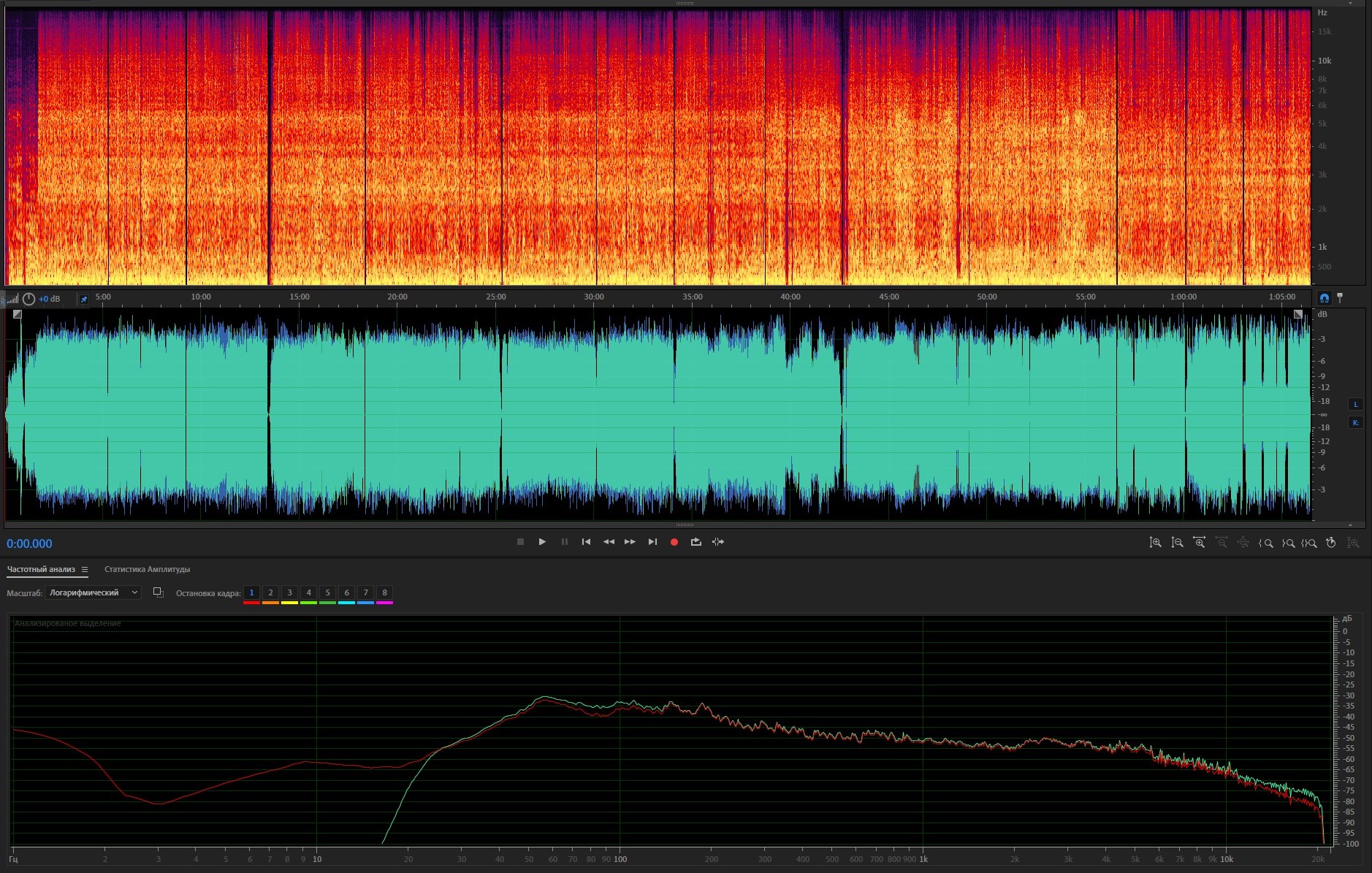Click the red Record button
Viewport: 1372px width, 873px height.
(x=674, y=542)
